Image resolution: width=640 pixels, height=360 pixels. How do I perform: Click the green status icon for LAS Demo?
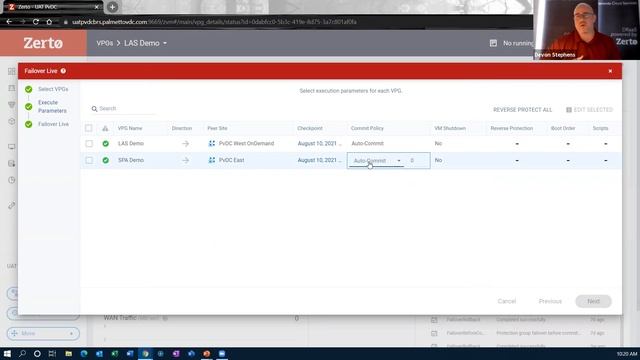point(106,144)
